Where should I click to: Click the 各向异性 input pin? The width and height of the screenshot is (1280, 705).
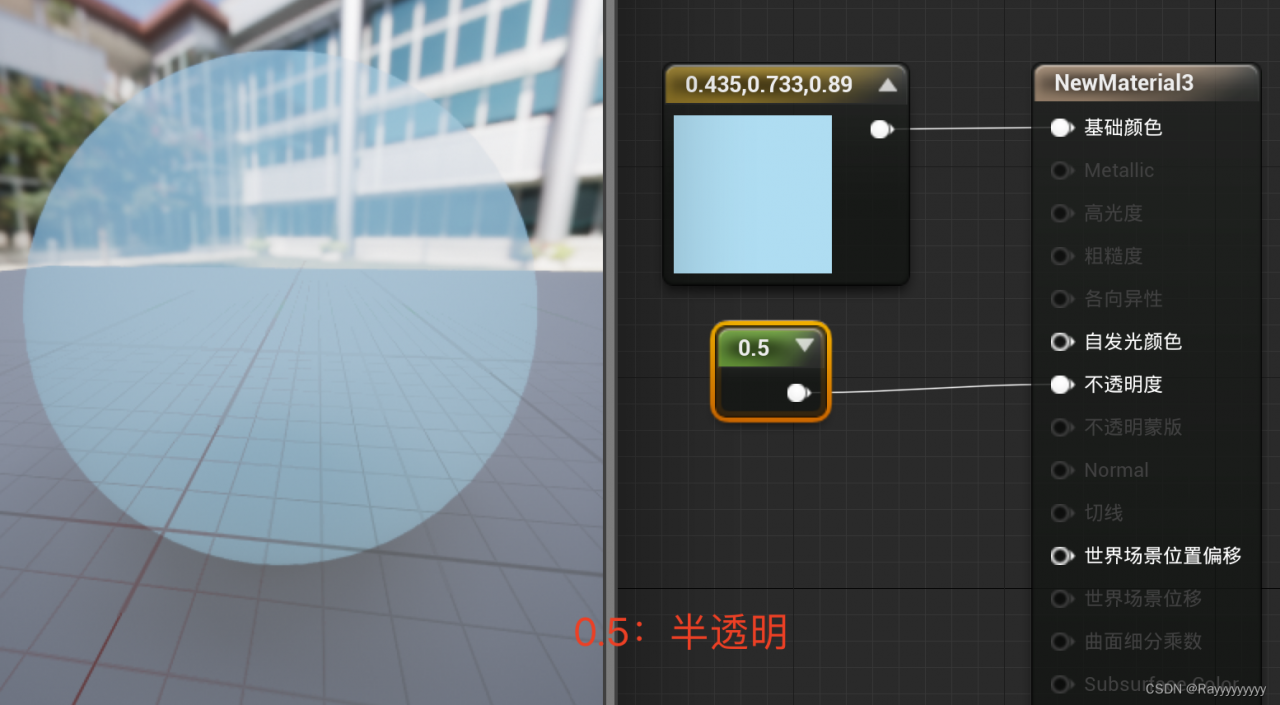1062,299
